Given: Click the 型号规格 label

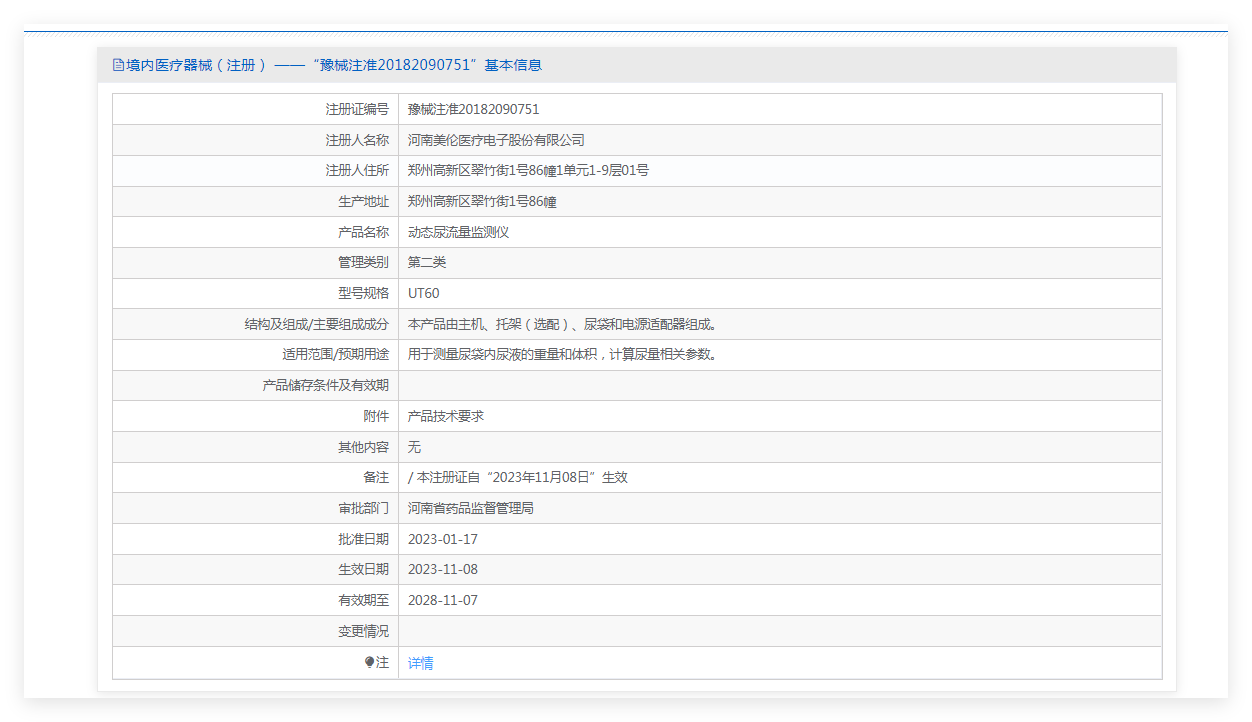Looking at the screenshot, I should click(363, 293).
